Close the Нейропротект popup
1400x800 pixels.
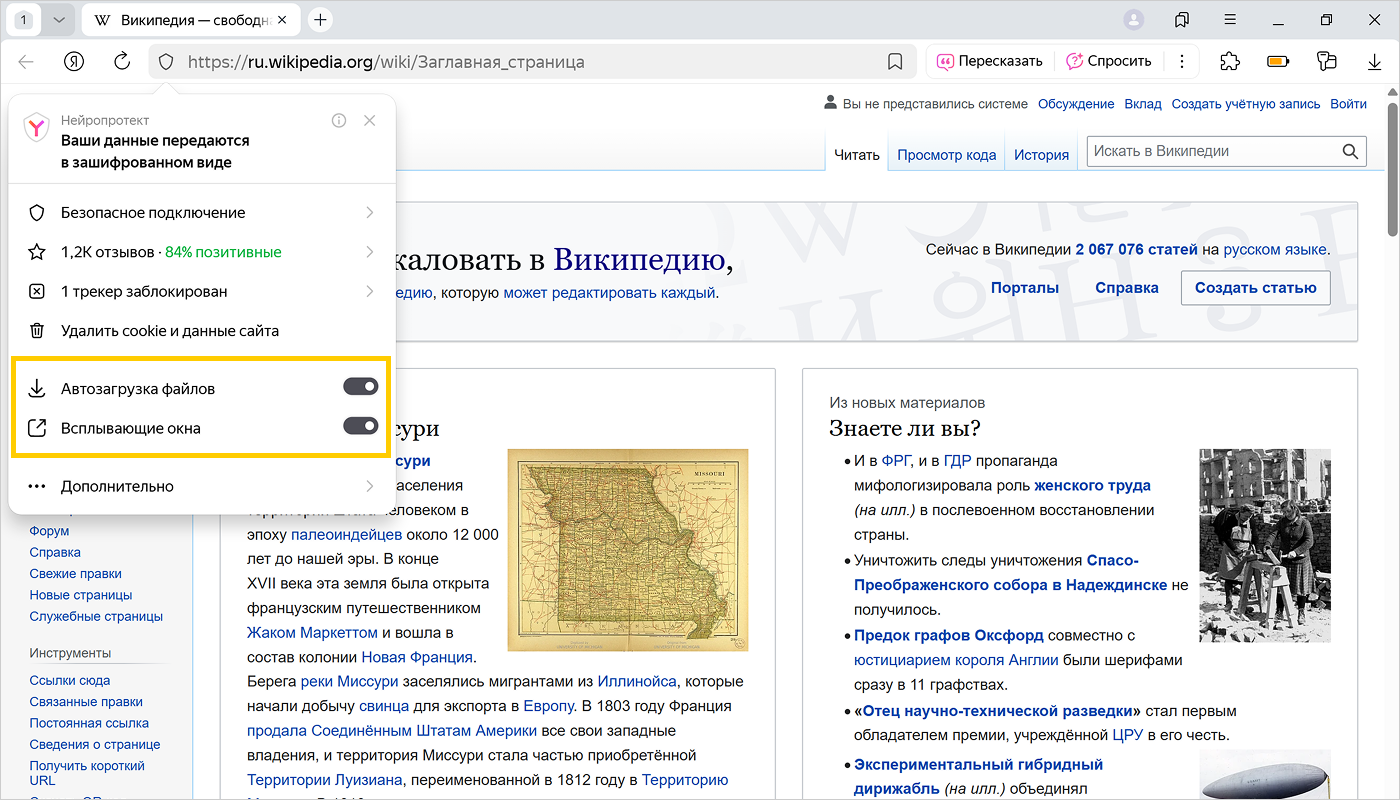370,120
